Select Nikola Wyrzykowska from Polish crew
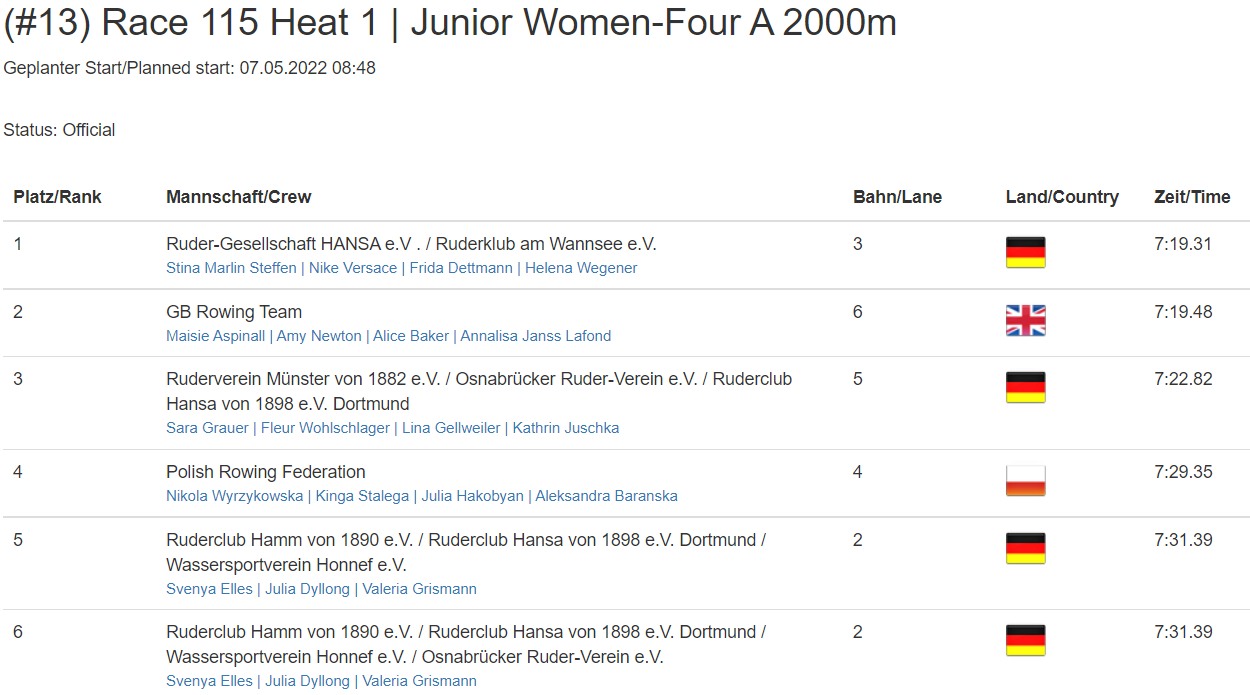The image size is (1250, 695). point(236,496)
